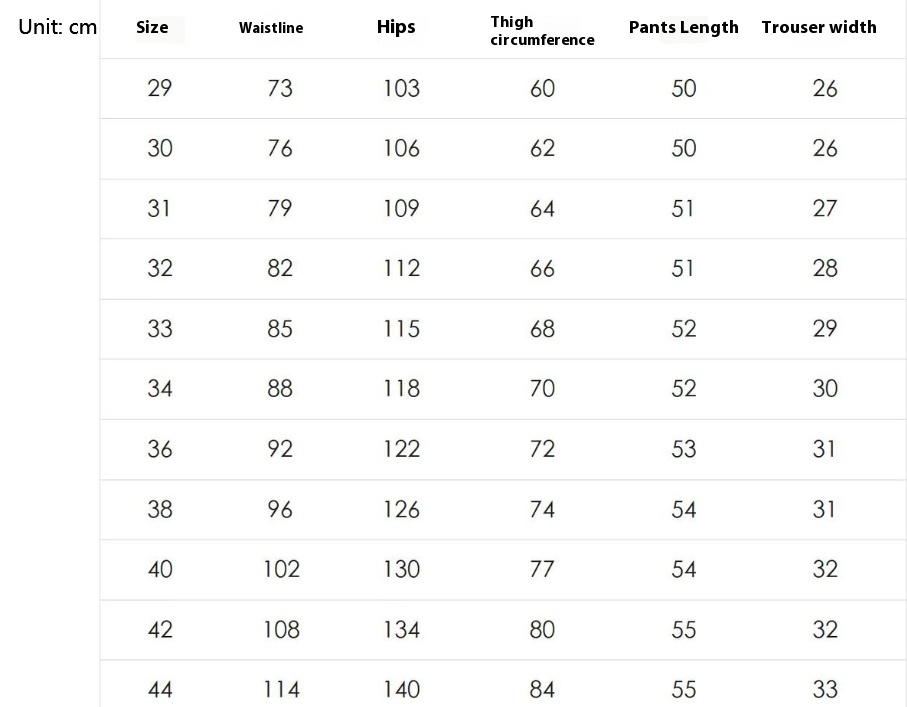Select hips value 109
Image resolution: width=907 pixels, height=707 pixels.
[x=401, y=208]
